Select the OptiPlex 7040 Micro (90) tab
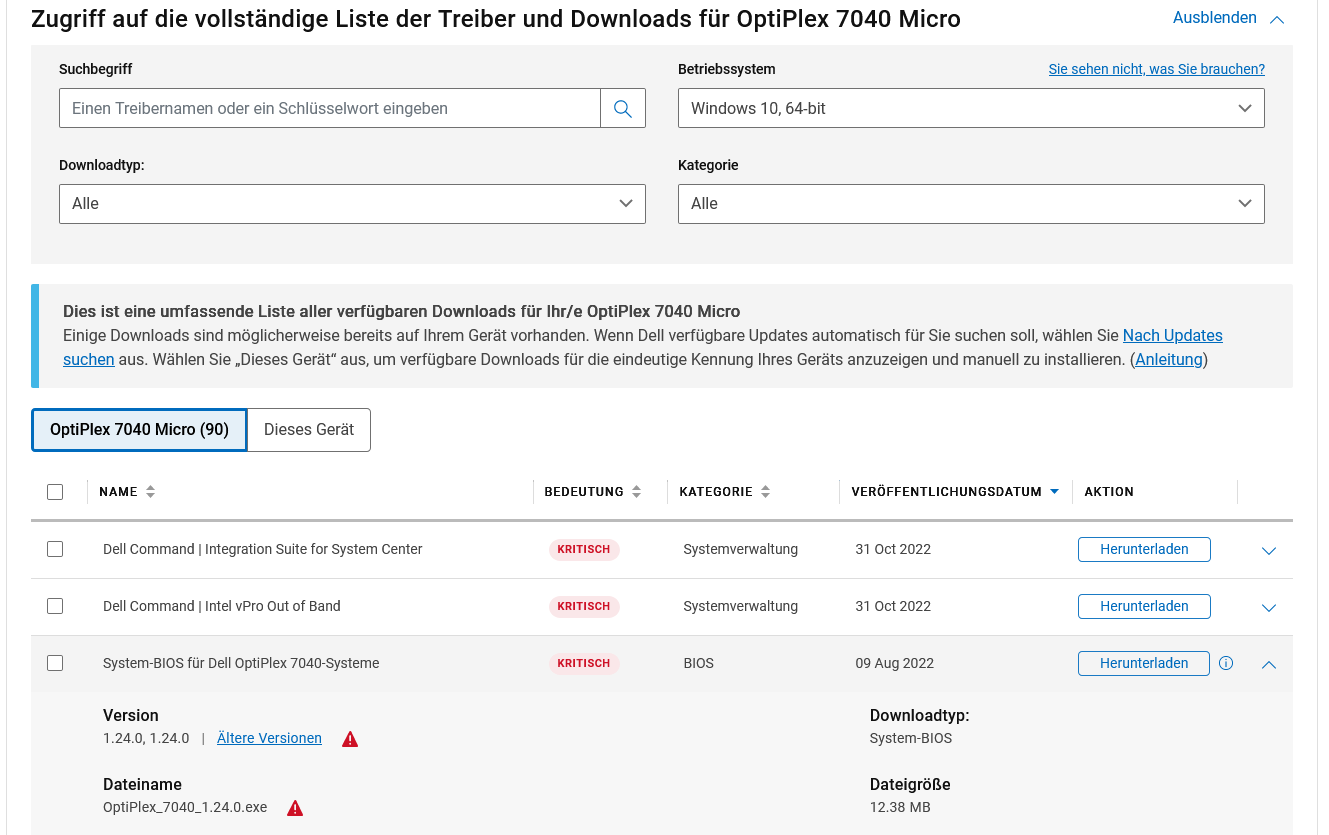Screen dimensions: 1329x835 tap(139, 430)
